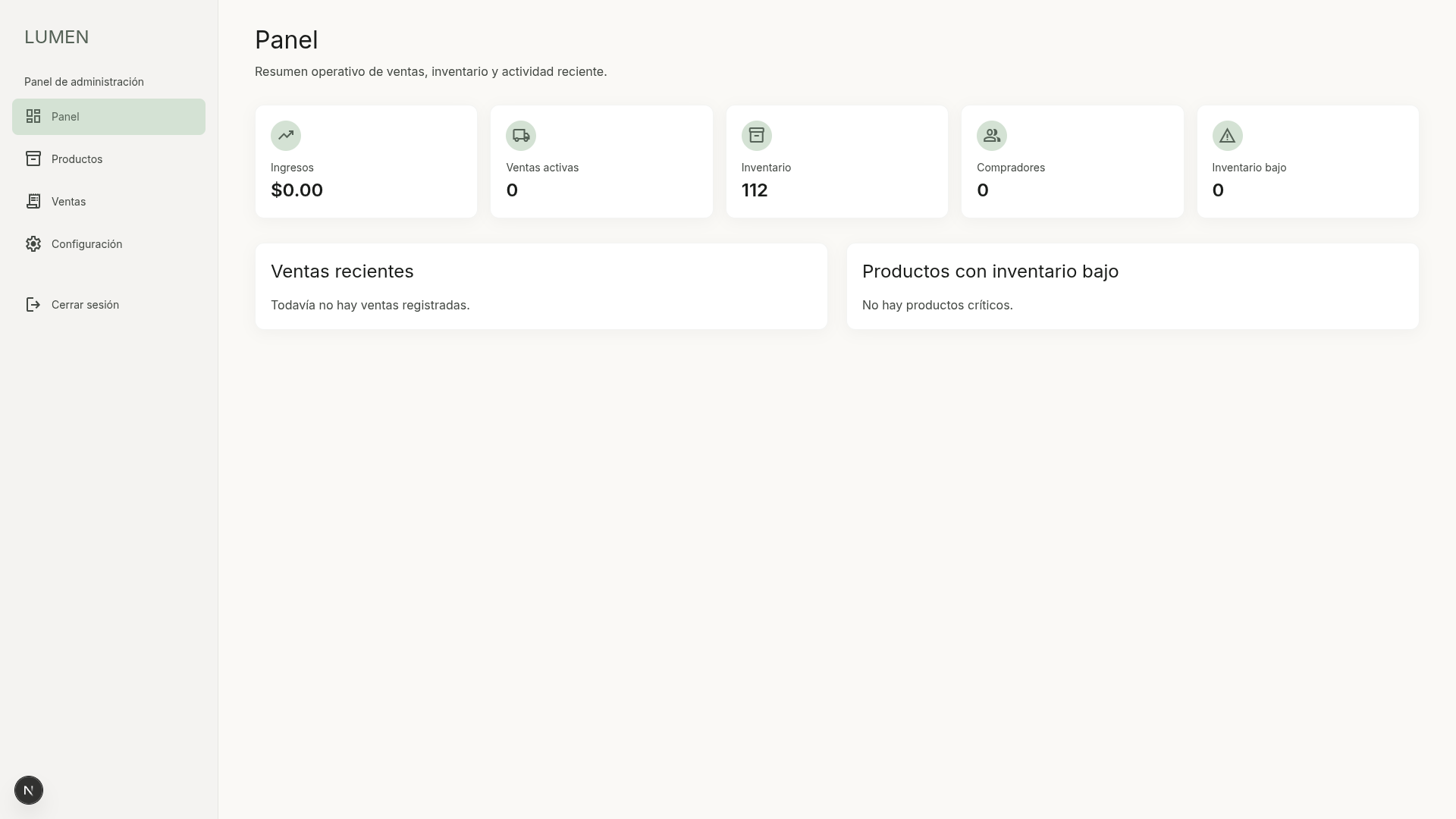
Task: Click the Ventas recientes heading
Action: tap(342, 271)
